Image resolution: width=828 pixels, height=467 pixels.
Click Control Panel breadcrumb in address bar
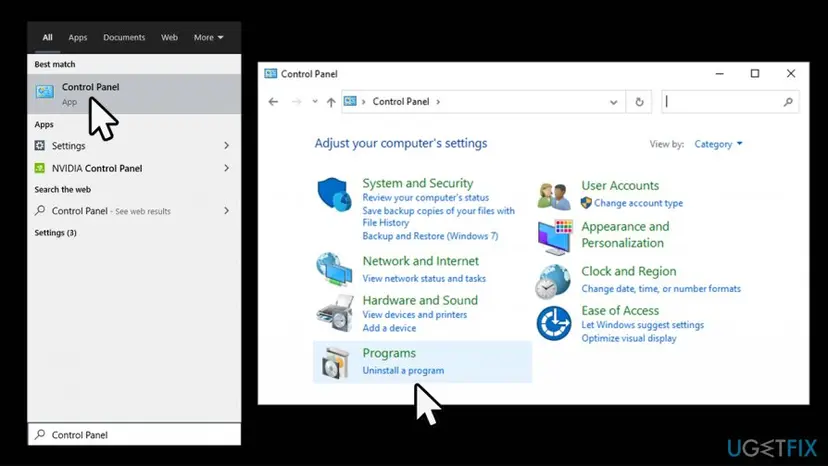401,101
